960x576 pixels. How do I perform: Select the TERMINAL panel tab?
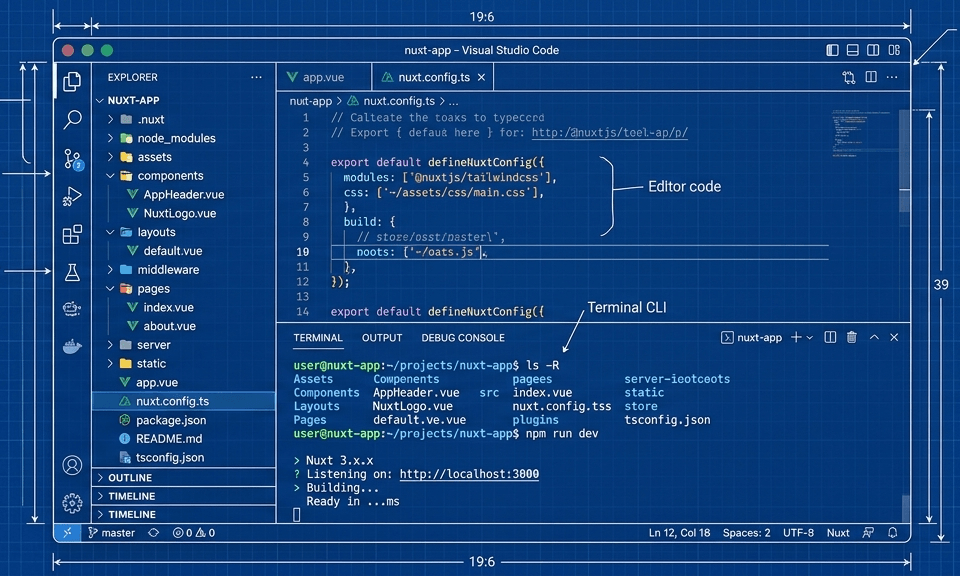pos(318,338)
